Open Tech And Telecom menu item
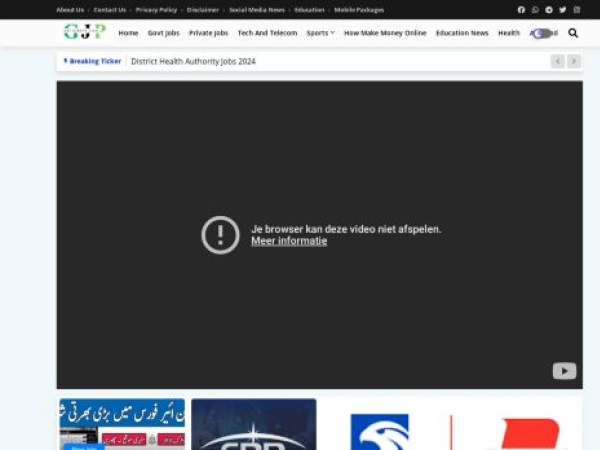Viewport: 600px width, 450px height. [267, 33]
